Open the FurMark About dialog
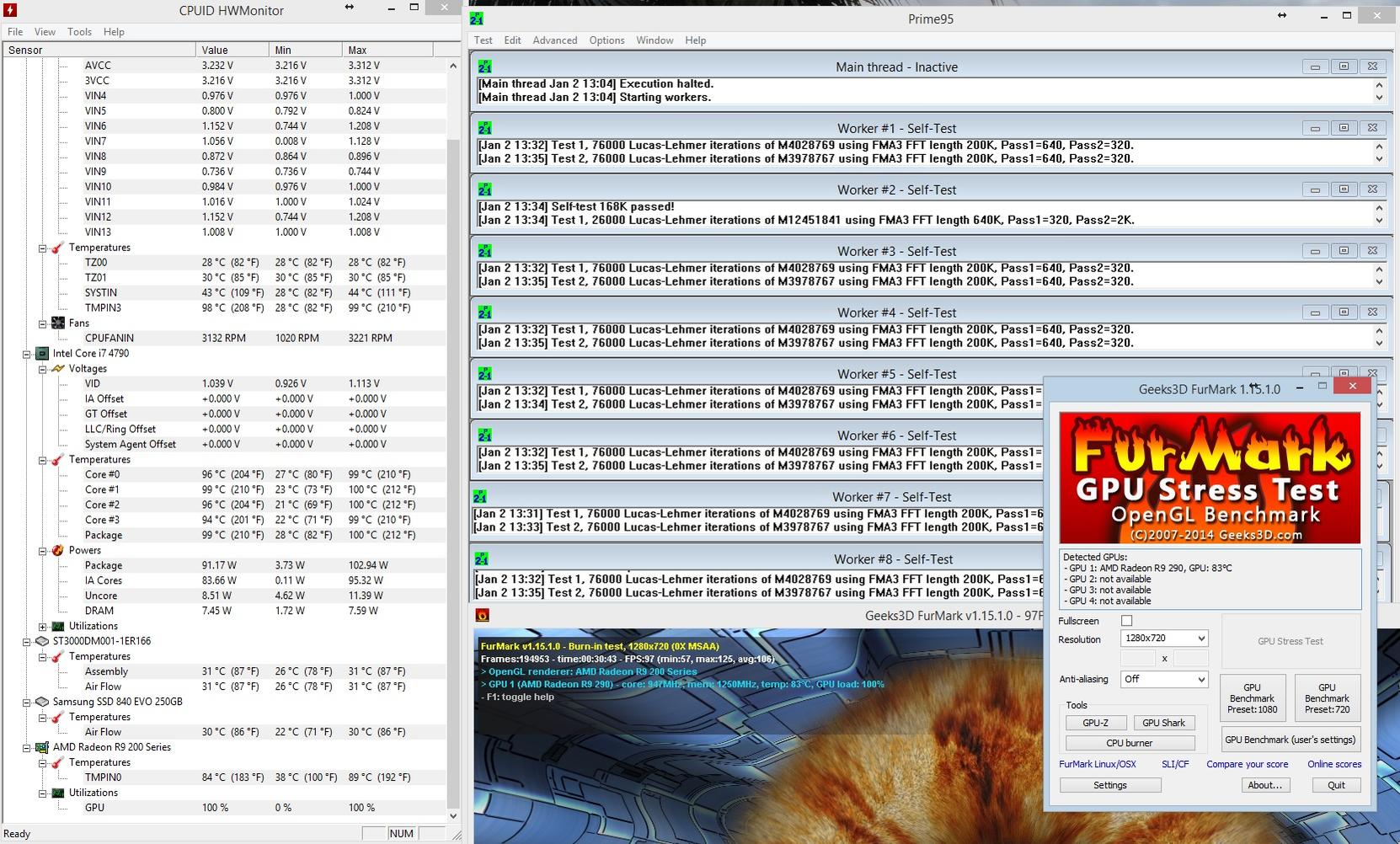The width and height of the screenshot is (1400, 844). point(1265,785)
